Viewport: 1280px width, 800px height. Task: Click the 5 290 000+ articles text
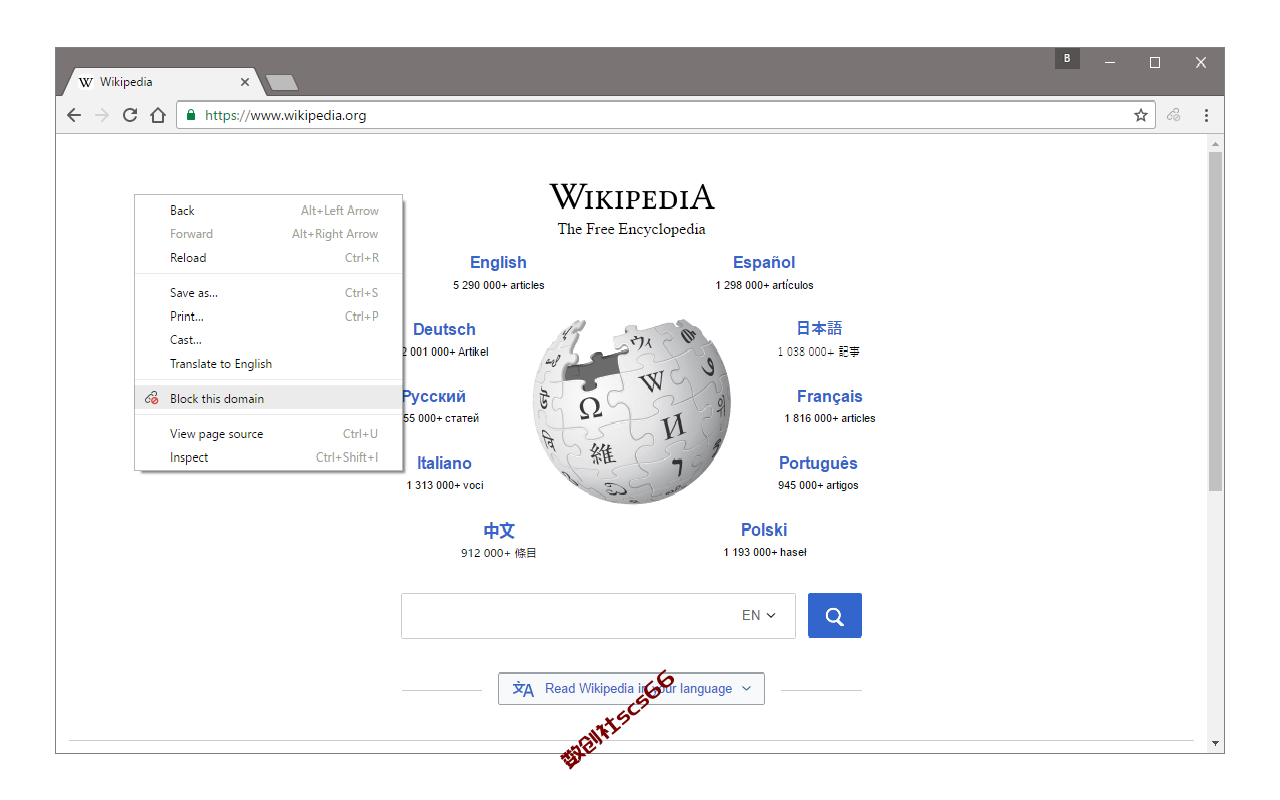pos(498,285)
